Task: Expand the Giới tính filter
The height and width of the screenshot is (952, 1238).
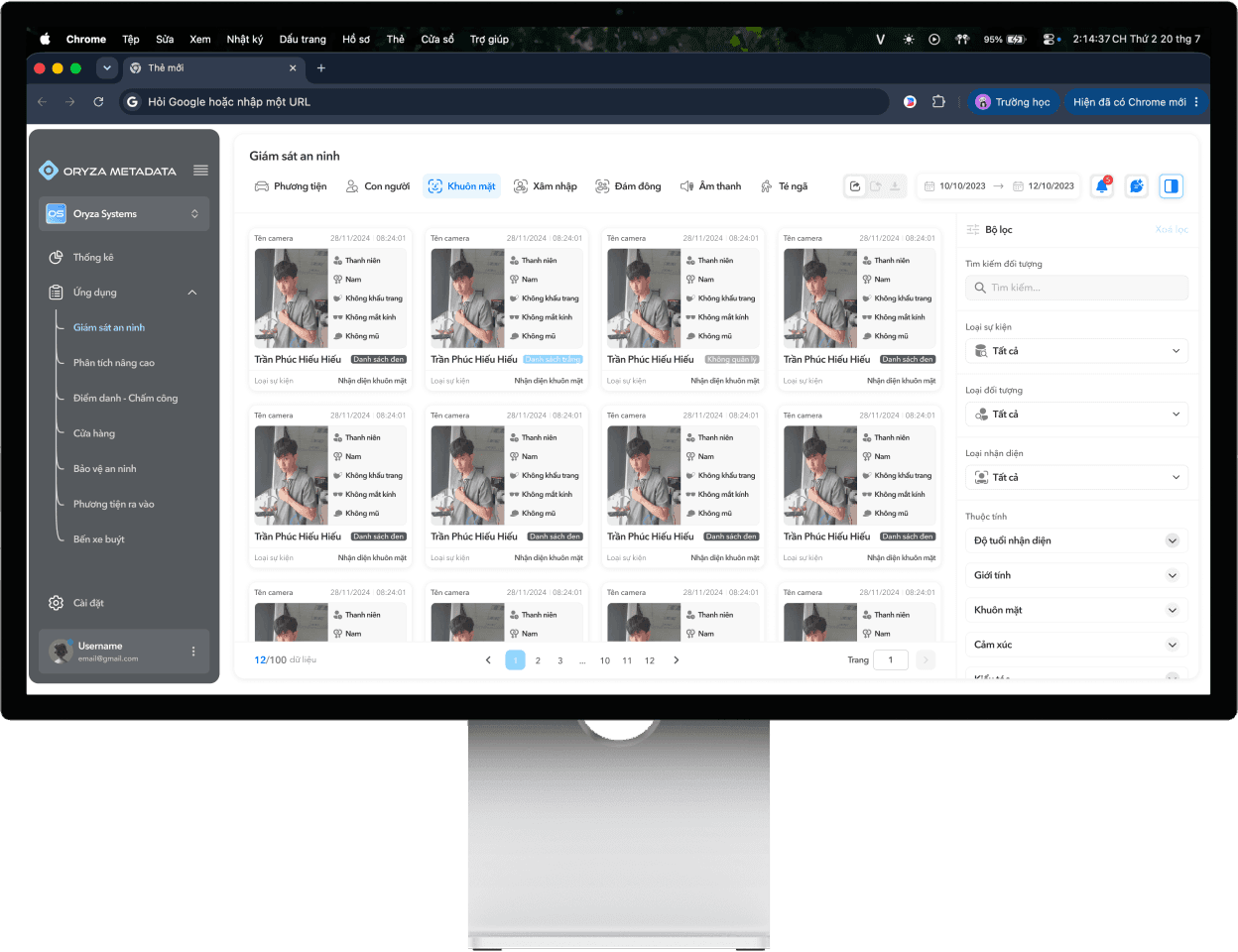Action: 1076,575
